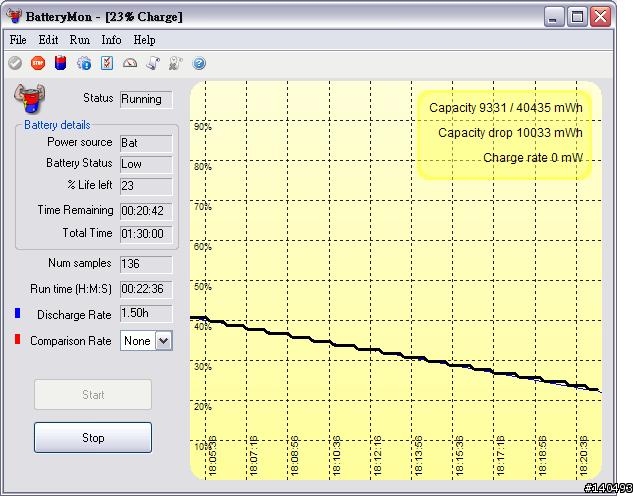Click the 90% axis label on graph
The height and width of the screenshot is (496, 640).
tap(203, 127)
